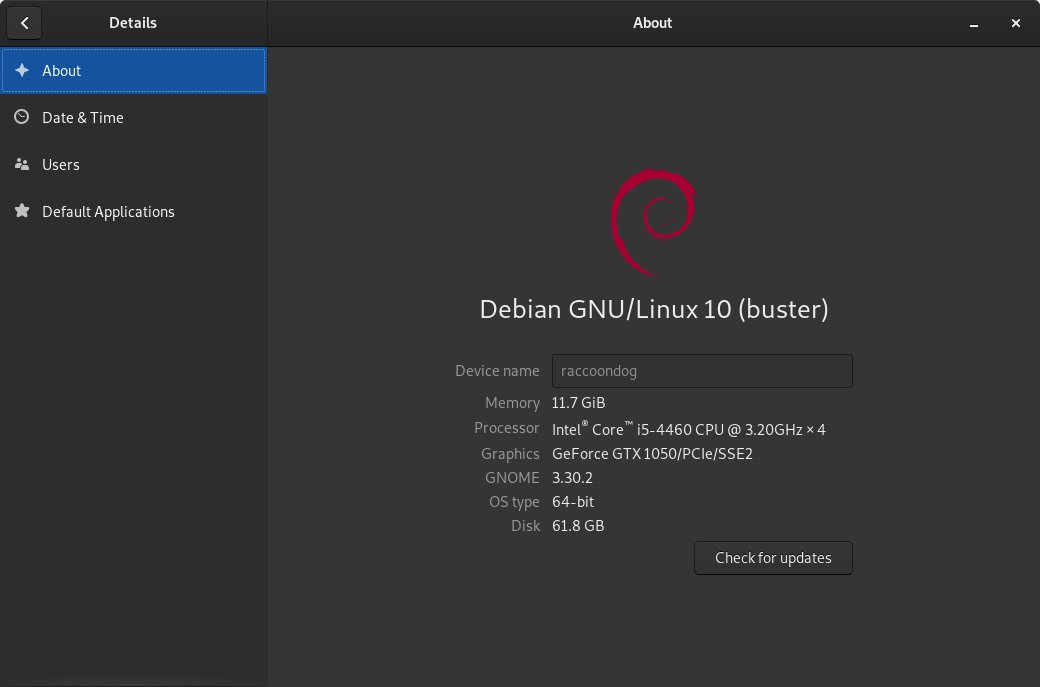Click the Users people icon in sidebar
Image resolution: width=1040 pixels, height=687 pixels.
click(21, 164)
